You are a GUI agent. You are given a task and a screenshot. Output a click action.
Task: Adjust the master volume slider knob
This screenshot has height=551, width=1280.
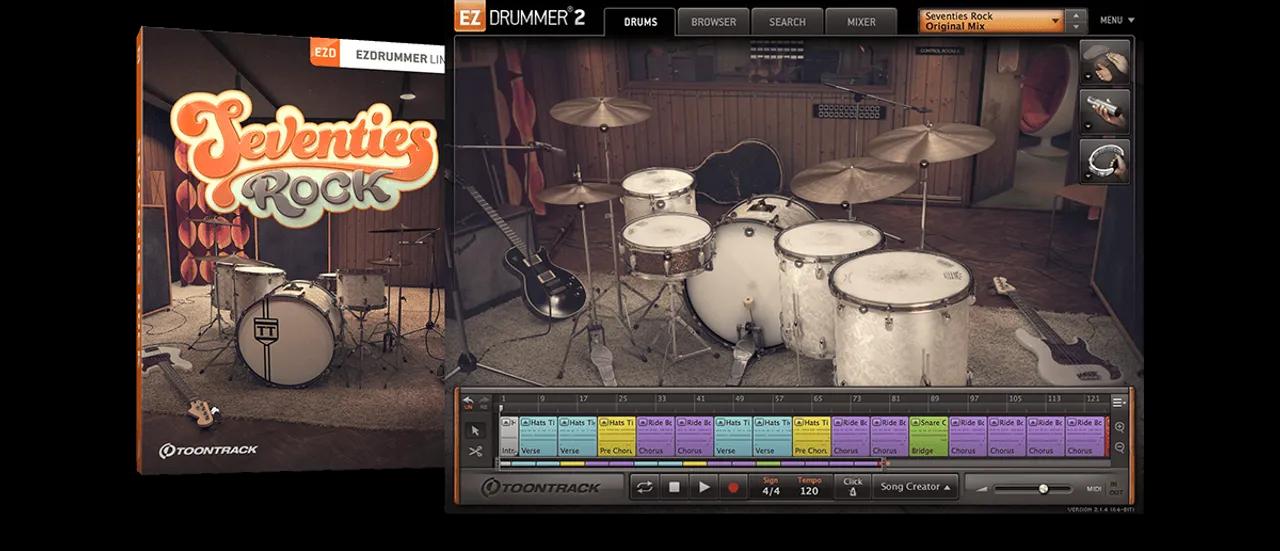(1043, 489)
